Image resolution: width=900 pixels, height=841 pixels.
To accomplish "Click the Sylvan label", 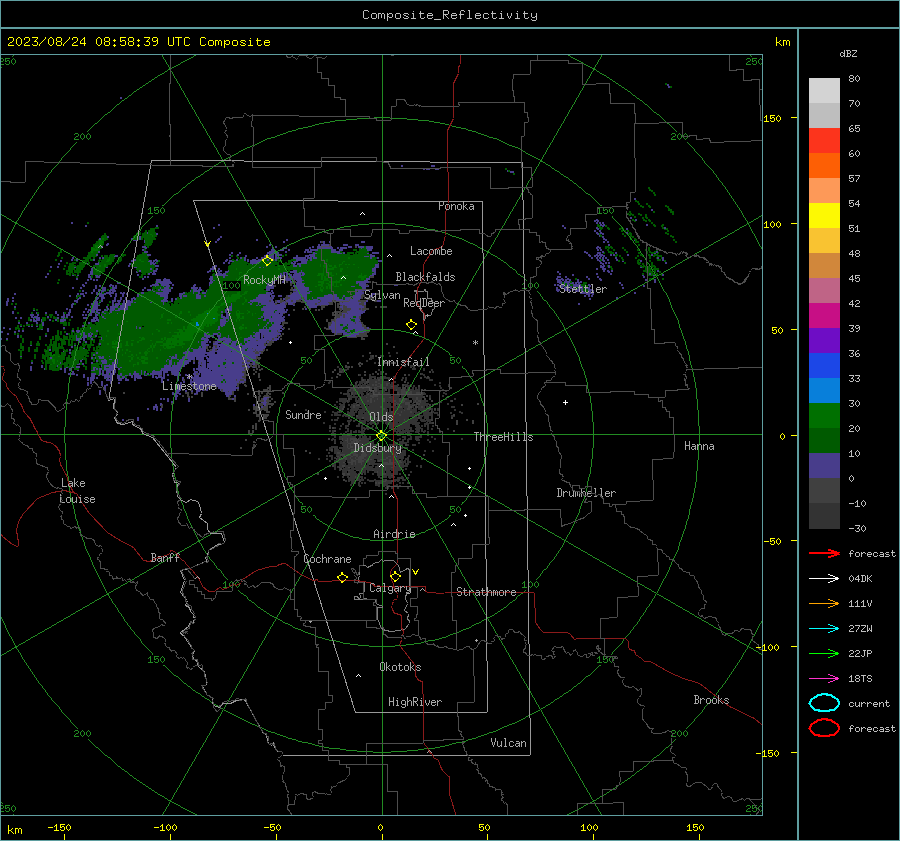I will (x=382, y=295).
